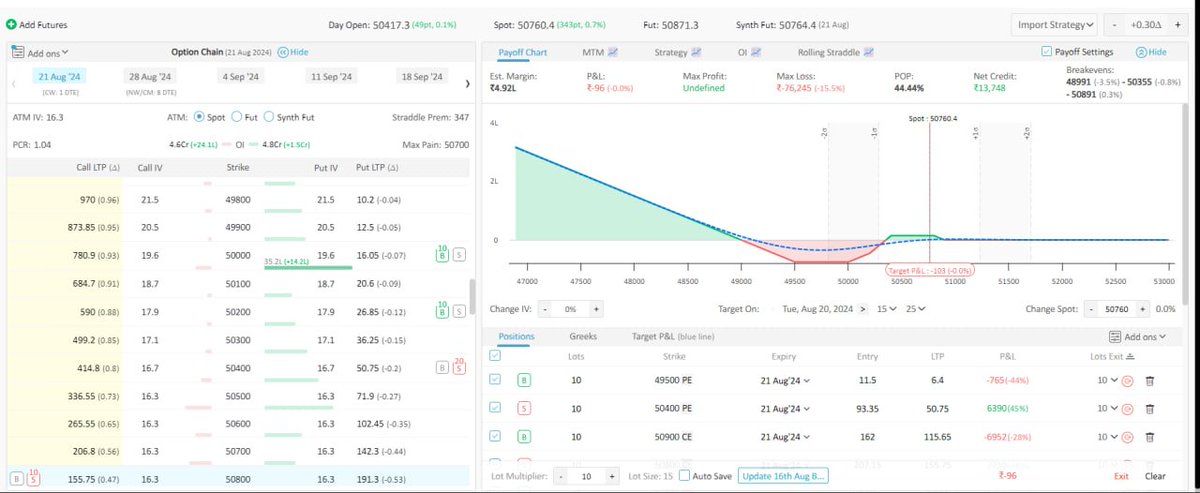Select 28 Aug '24 expiry
1200x493 pixels.
[149, 76]
